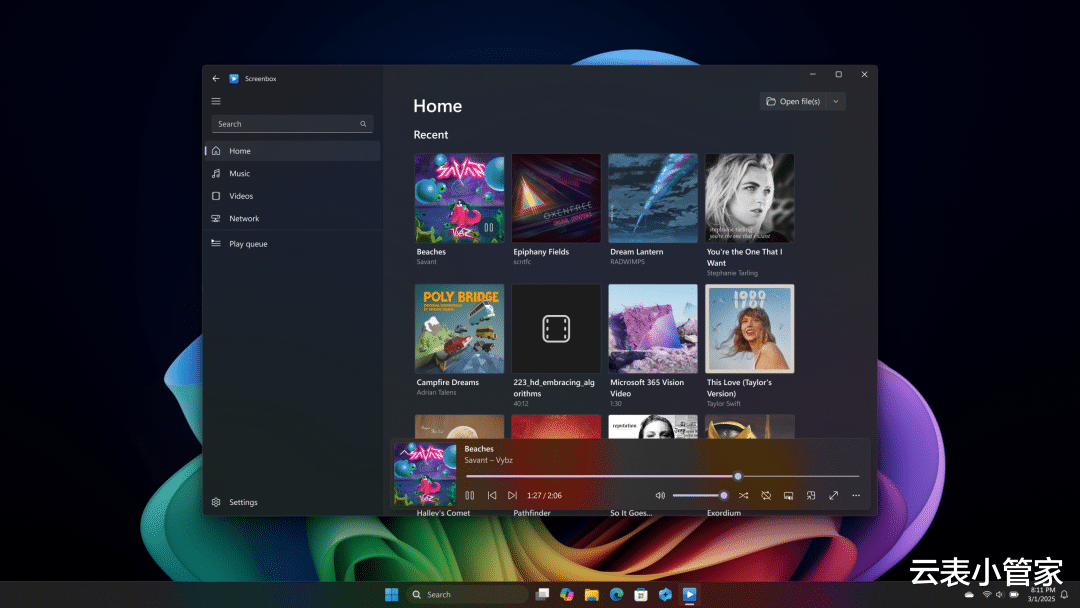This screenshot has height=608, width=1080.
Task: Enter picture-in-picture compact overlay mode
Action: (811, 495)
